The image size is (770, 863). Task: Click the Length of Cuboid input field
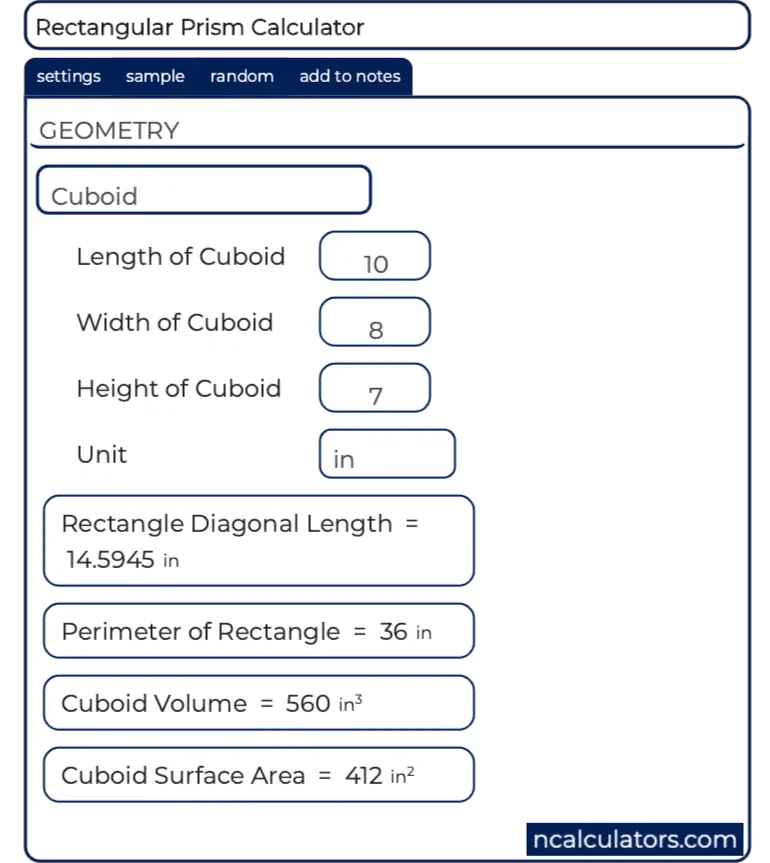[374, 256]
